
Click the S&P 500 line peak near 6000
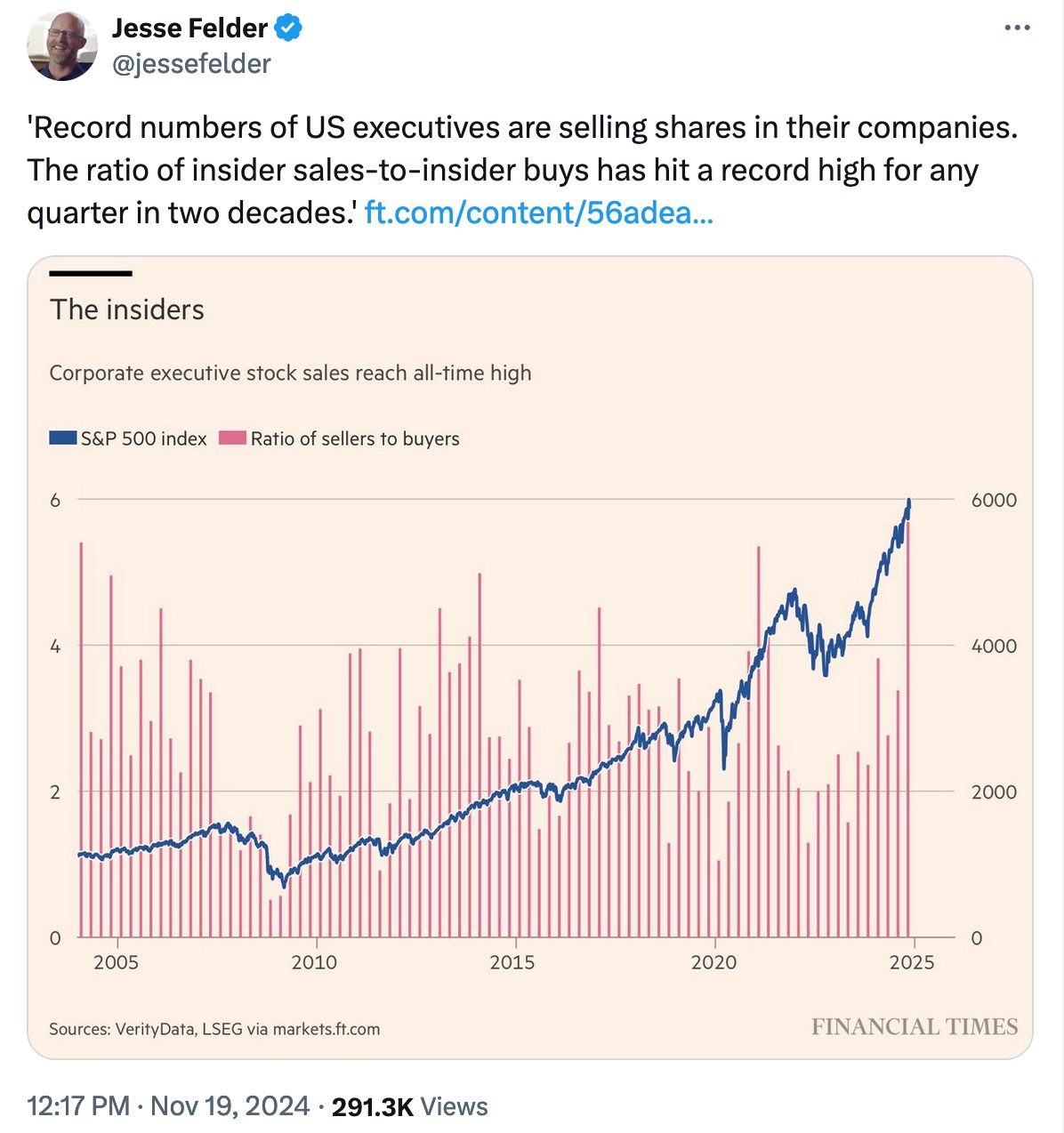pyautogui.click(x=909, y=503)
